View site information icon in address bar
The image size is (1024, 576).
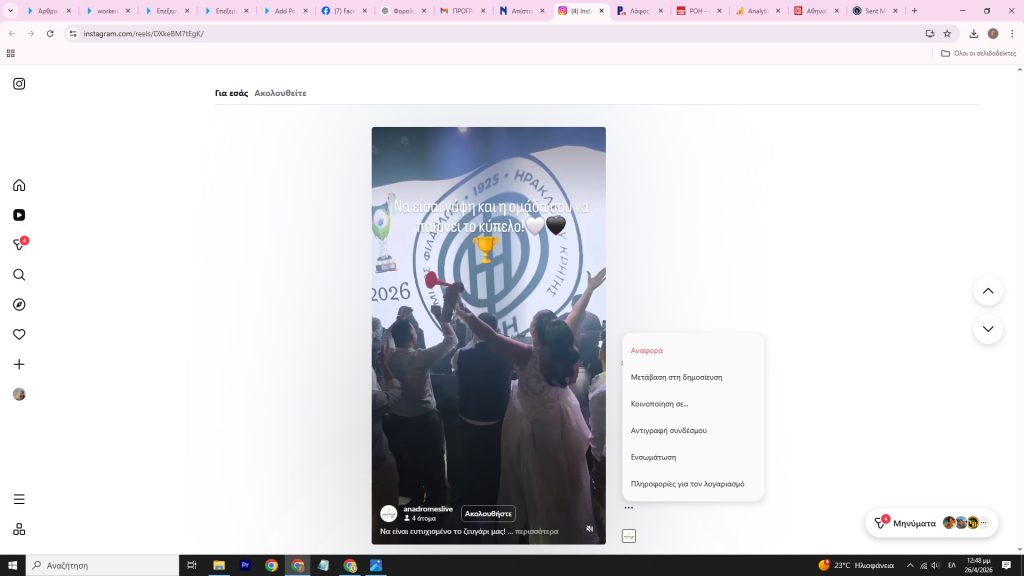(x=73, y=33)
